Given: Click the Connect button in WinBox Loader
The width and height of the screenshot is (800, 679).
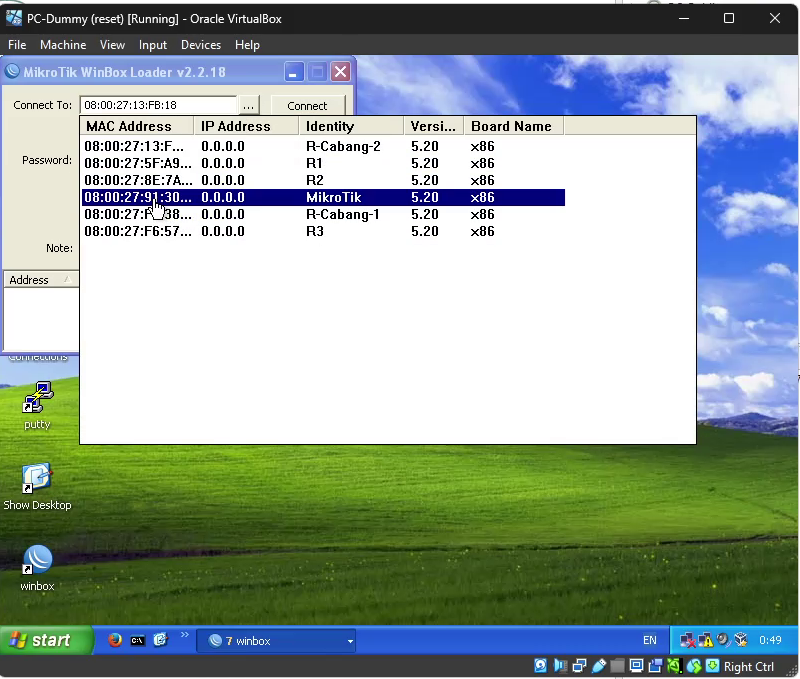Looking at the screenshot, I should click(x=308, y=106).
